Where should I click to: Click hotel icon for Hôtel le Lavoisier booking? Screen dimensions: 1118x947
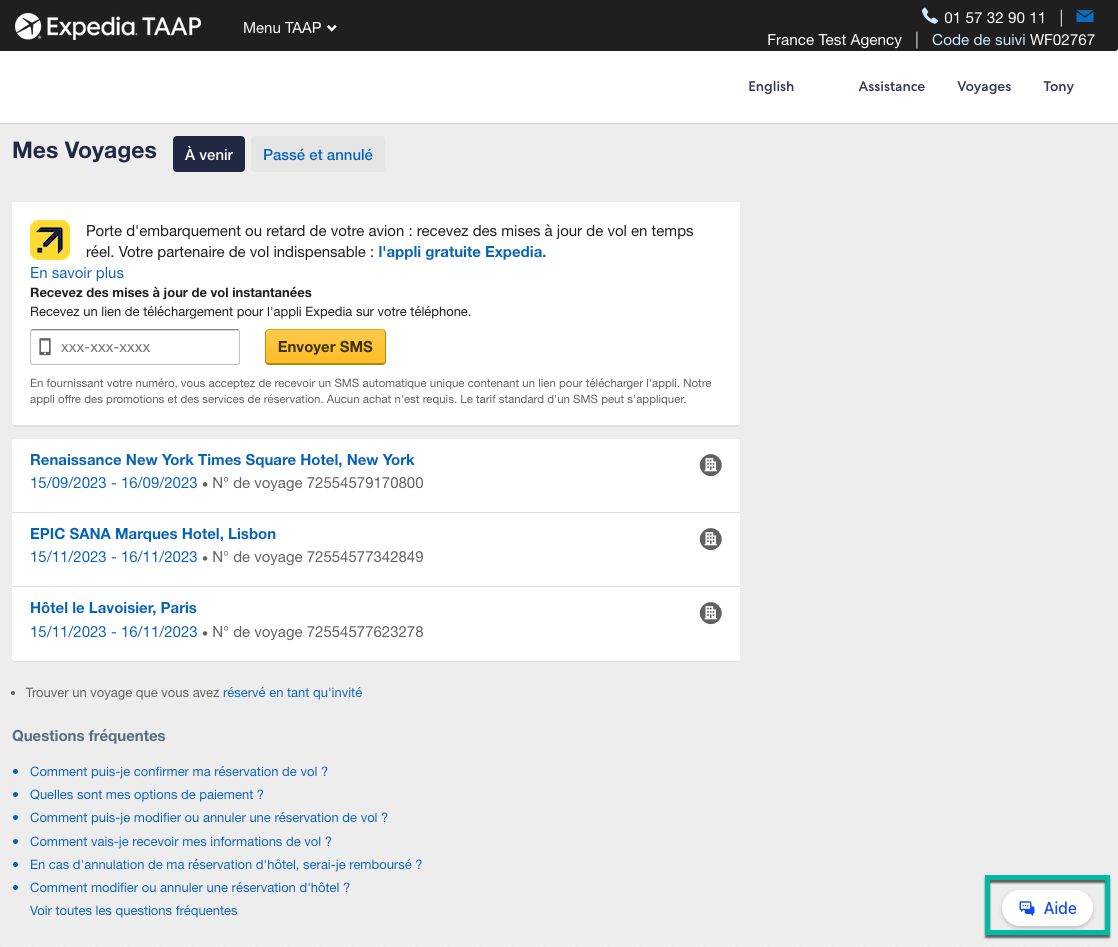coord(710,613)
